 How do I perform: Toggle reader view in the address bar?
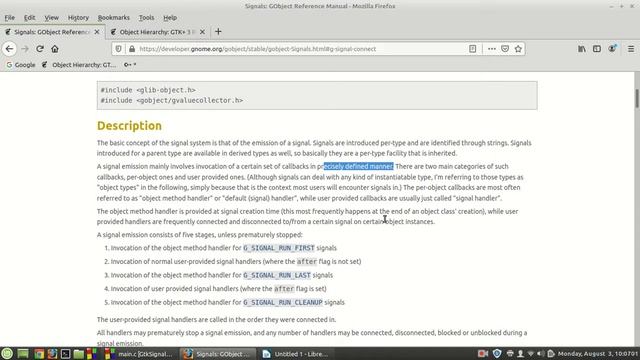click(x=472, y=49)
